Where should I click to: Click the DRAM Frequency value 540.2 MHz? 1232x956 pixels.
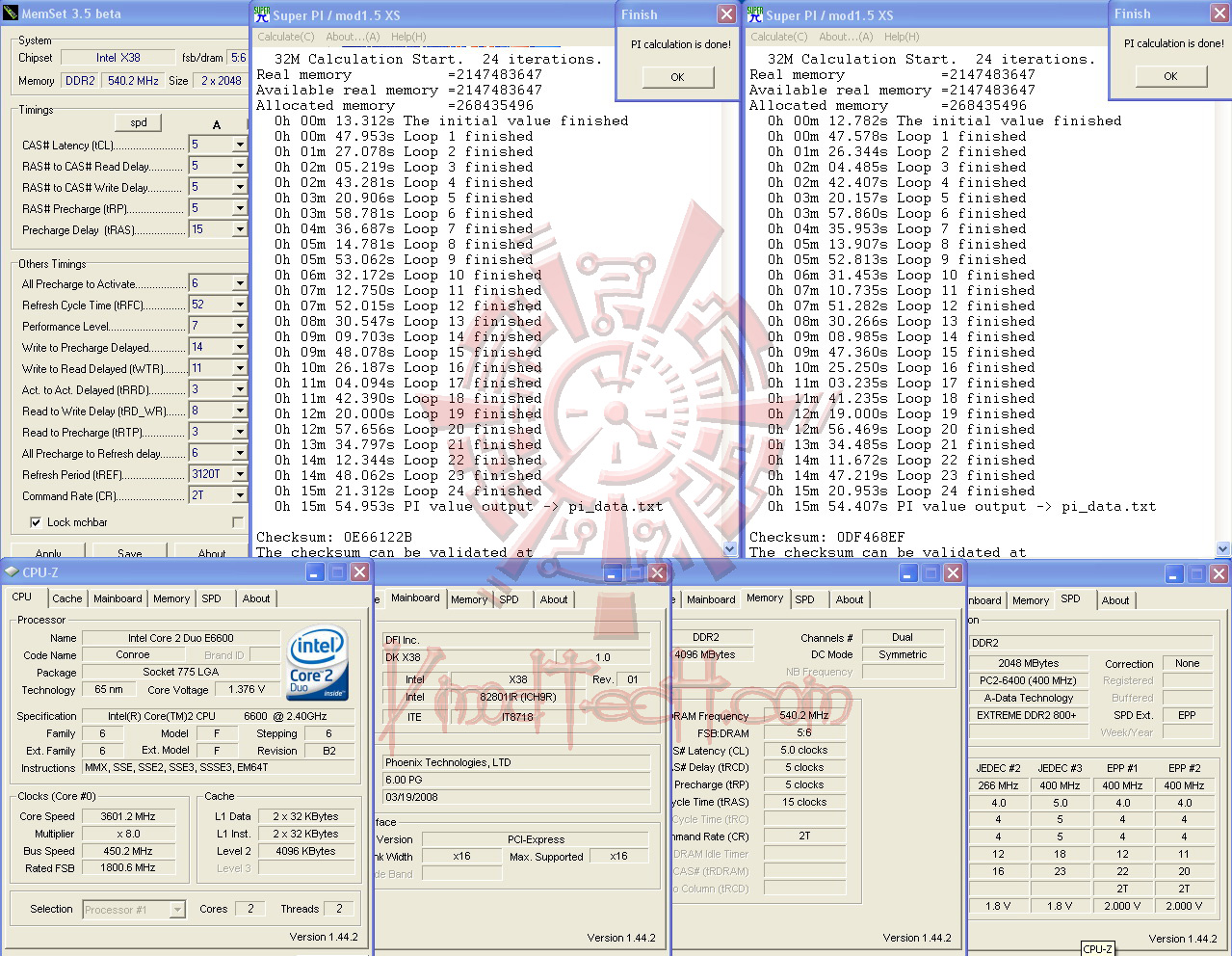pyautogui.click(x=804, y=716)
